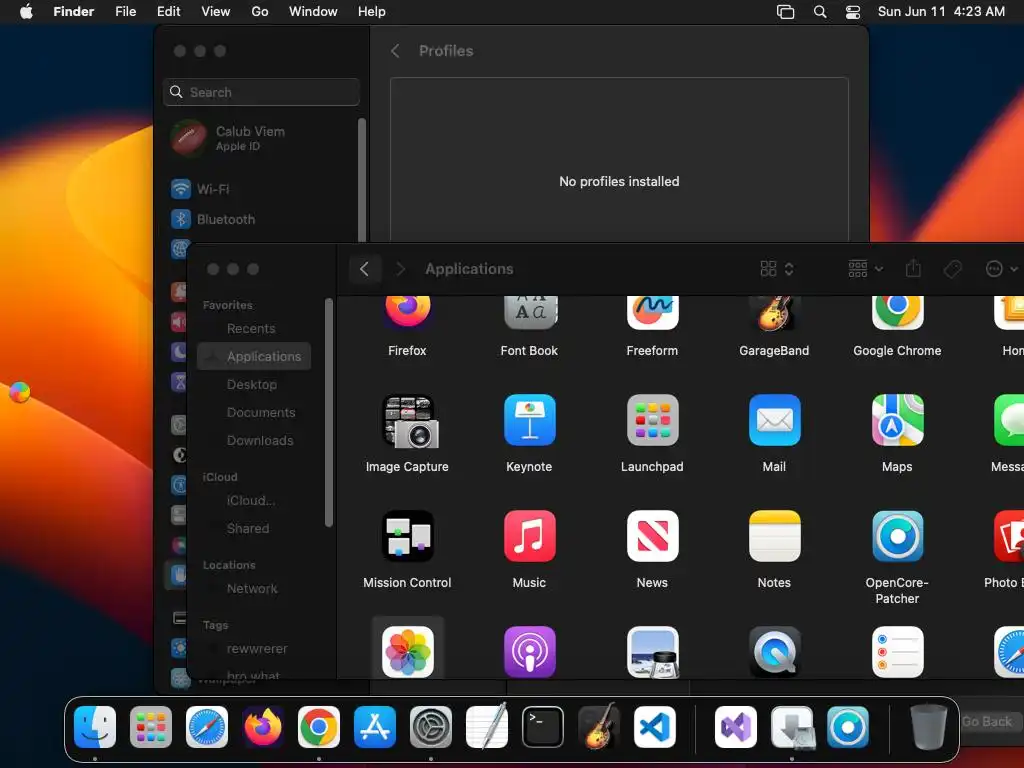Viewport: 1024px width, 768px height.
Task: Open the Firefox app in Applications
Action: click(408, 312)
